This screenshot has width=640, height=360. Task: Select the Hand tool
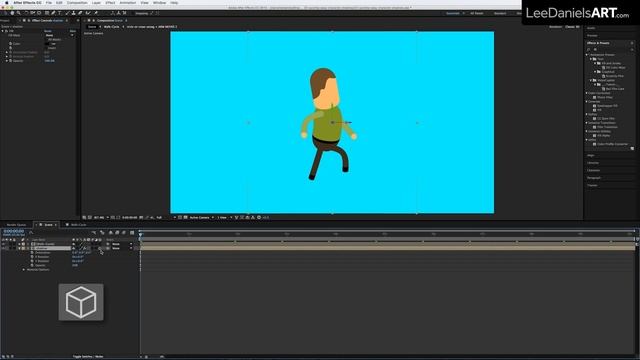coord(12,13)
